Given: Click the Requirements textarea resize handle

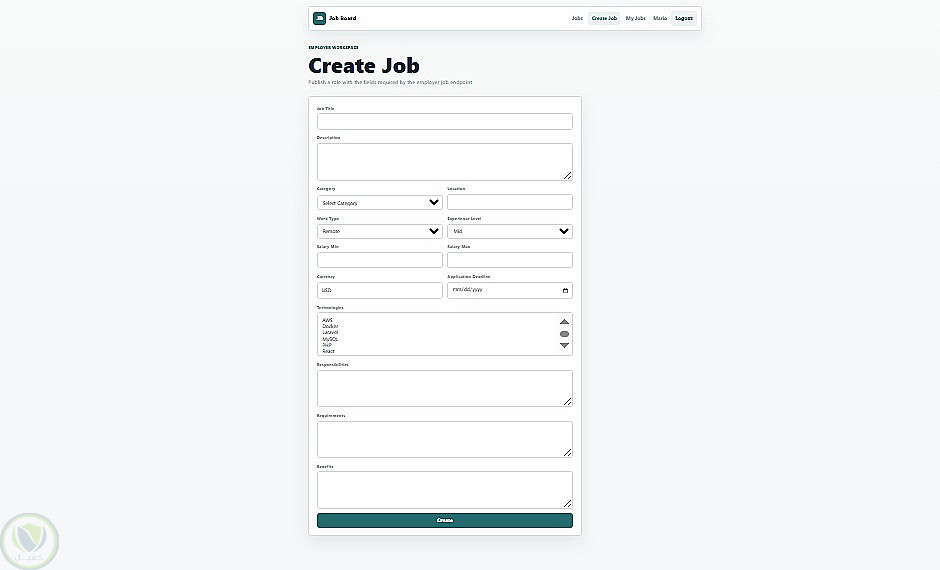Looking at the screenshot, I should pos(567,453).
